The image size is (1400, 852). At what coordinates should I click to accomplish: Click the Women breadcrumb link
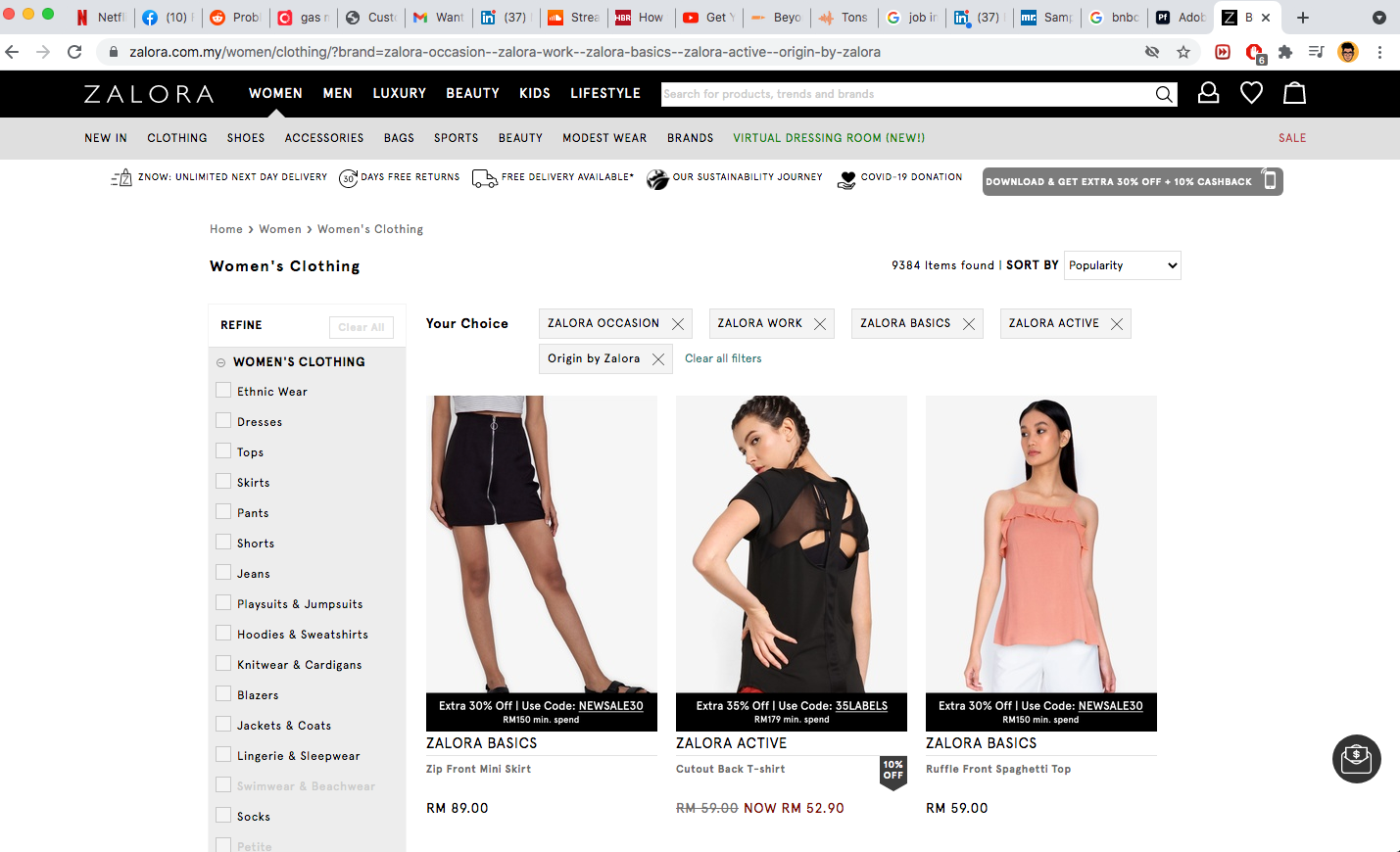pyautogui.click(x=280, y=229)
